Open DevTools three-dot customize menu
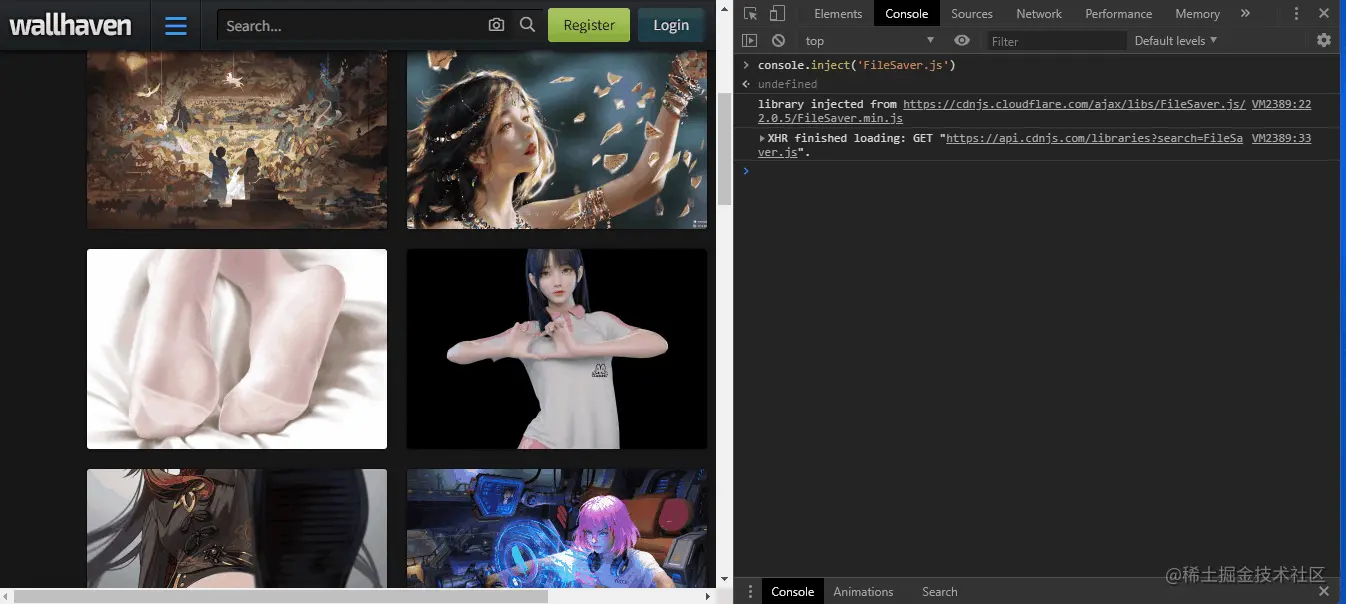This screenshot has width=1346, height=604. click(1296, 13)
